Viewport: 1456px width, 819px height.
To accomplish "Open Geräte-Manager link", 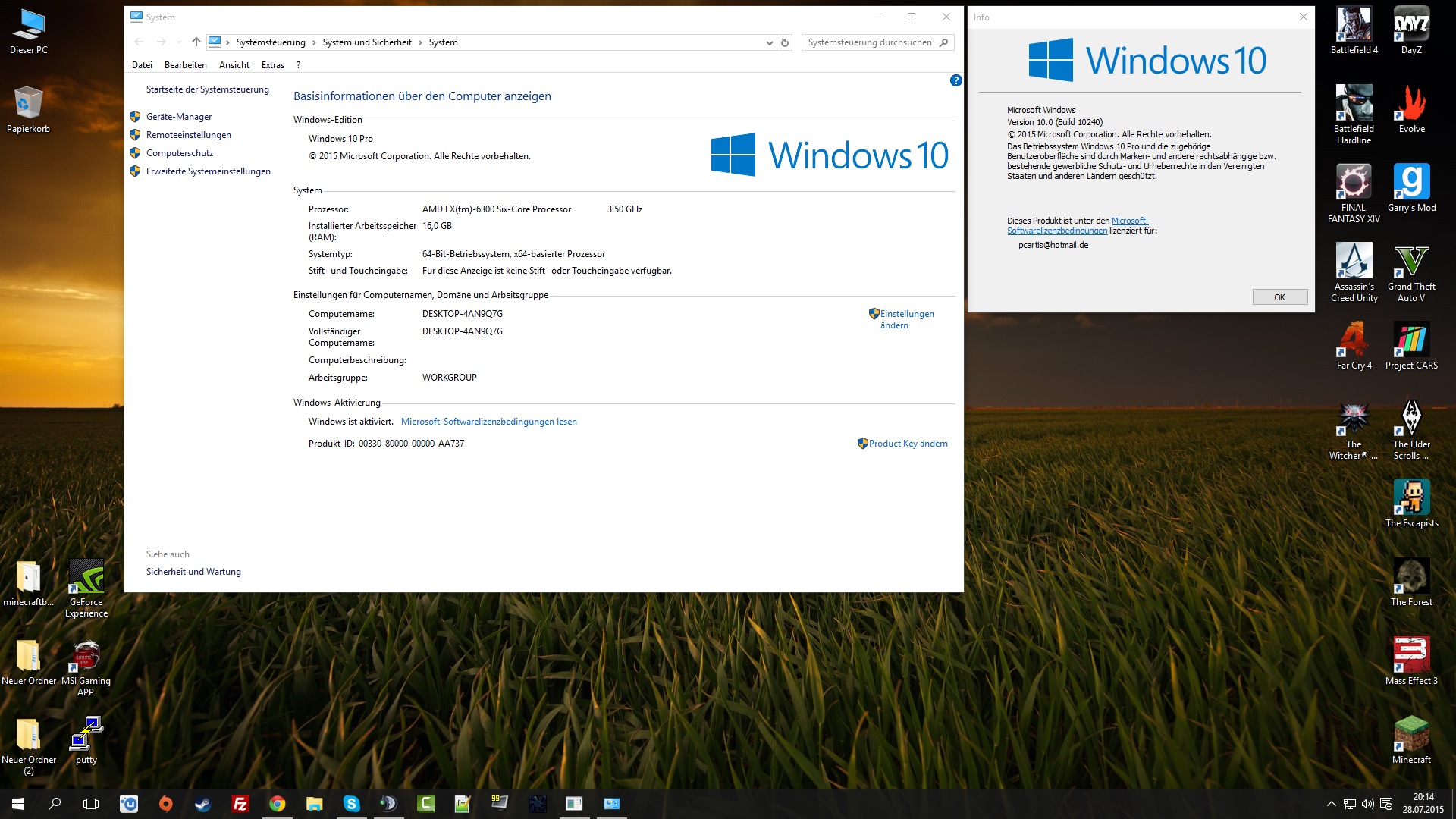I will point(179,117).
